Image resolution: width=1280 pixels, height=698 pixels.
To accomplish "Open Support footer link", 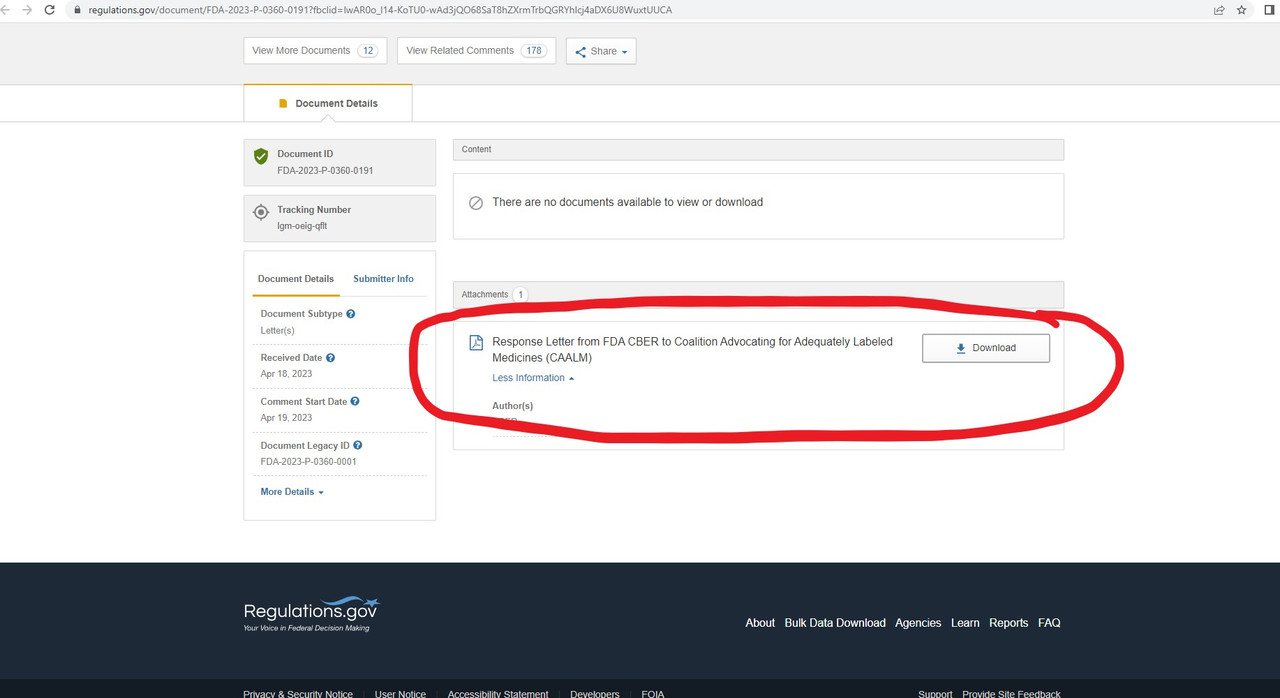I will [935, 693].
